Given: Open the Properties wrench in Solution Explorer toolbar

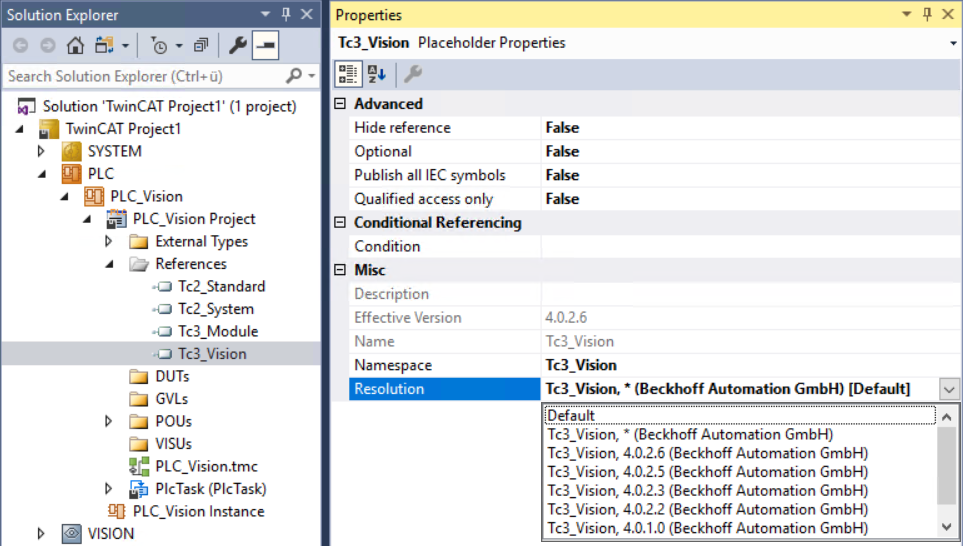Looking at the screenshot, I should pos(238,45).
